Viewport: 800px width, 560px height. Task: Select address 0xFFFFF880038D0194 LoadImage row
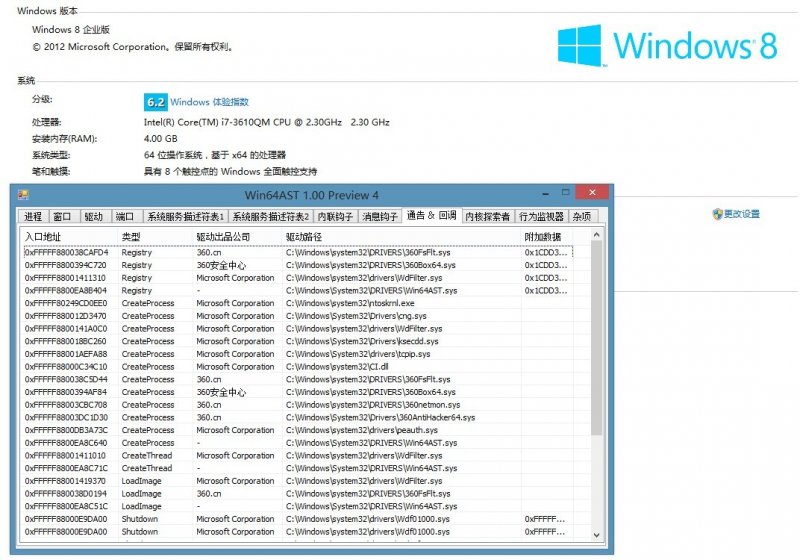coord(298,494)
